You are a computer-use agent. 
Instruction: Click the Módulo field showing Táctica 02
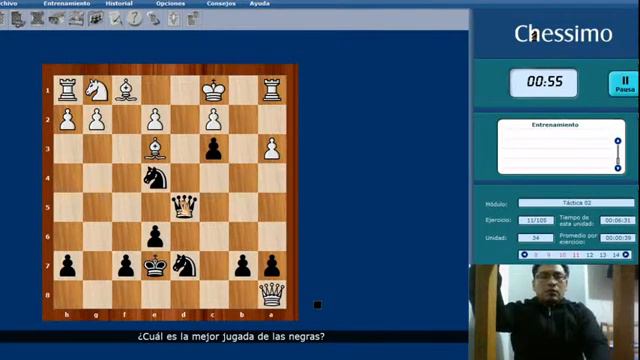[x=576, y=203]
